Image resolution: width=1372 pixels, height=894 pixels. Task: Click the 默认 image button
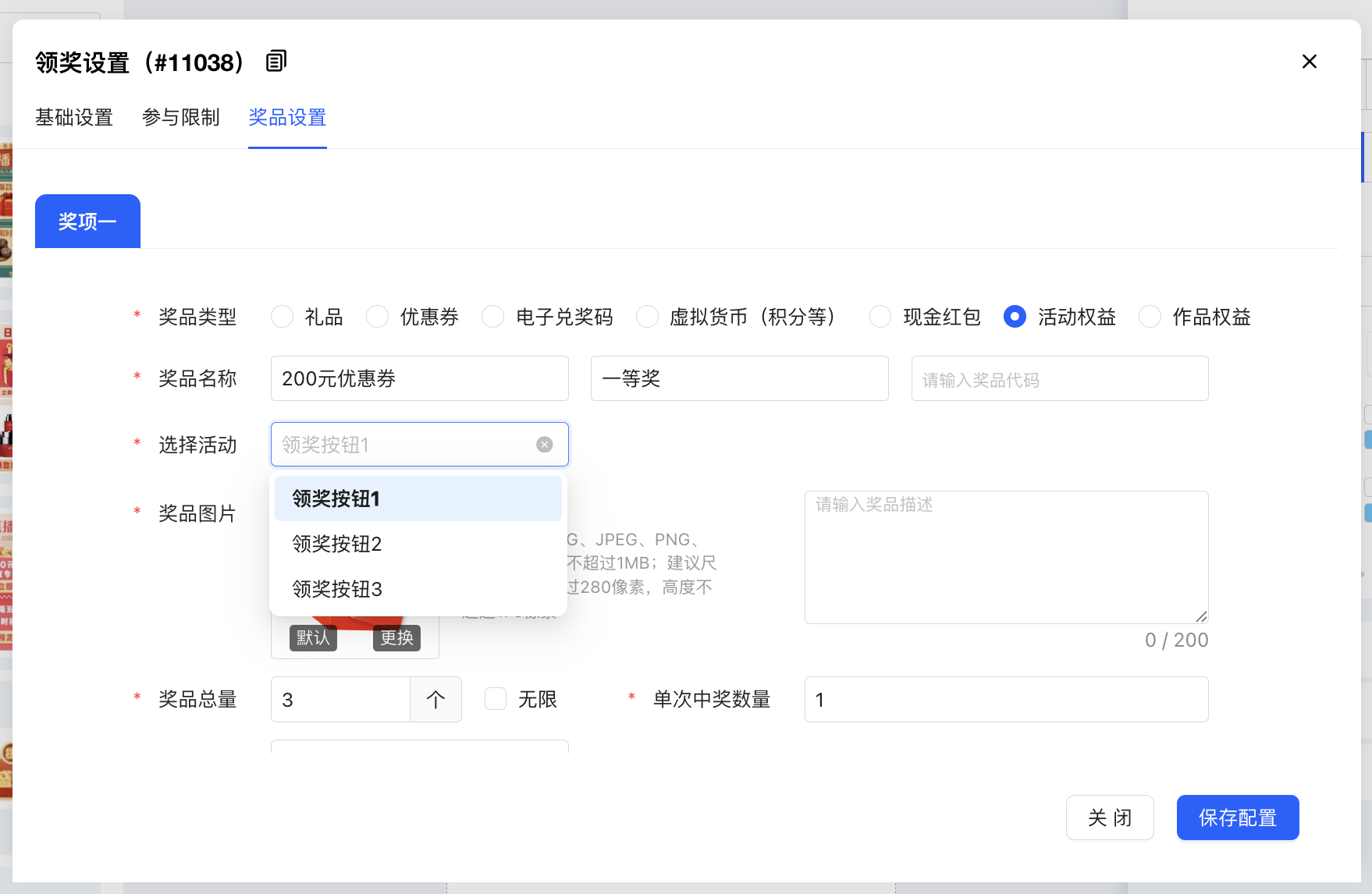tap(313, 638)
